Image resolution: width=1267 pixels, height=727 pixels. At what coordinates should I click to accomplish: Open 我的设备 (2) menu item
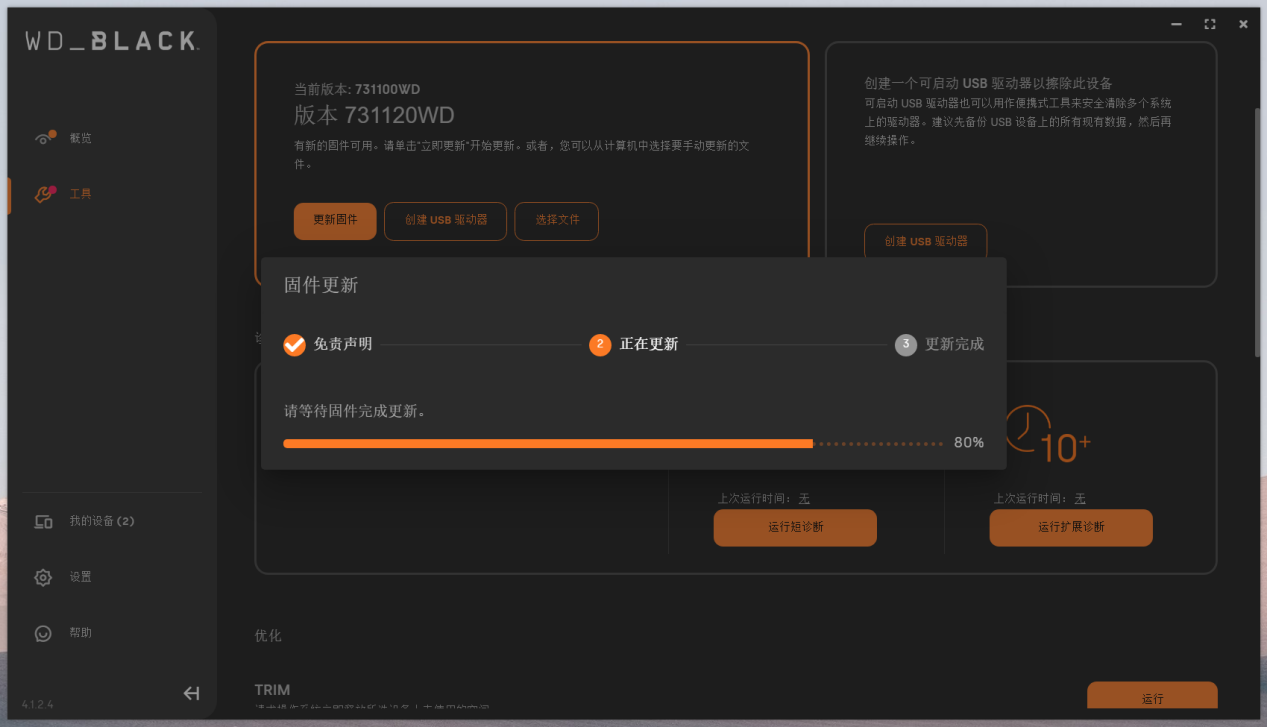click(x=102, y=521)
